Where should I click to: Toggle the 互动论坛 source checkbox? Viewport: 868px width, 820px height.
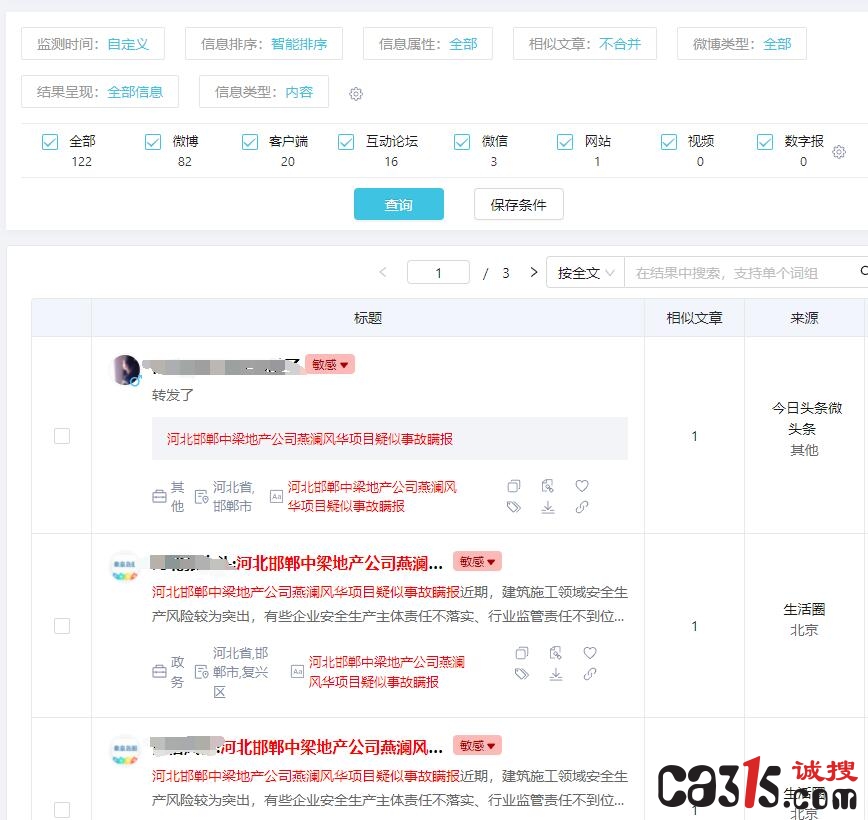pyautogui.click(x=346, y=142)
